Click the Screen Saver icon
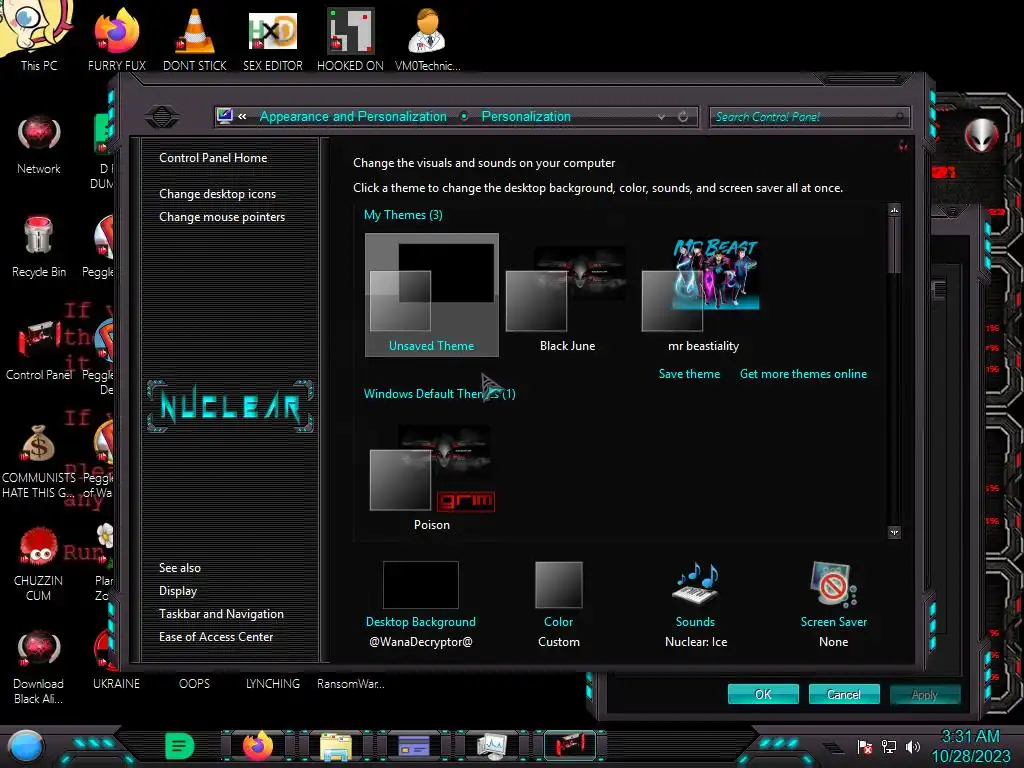The width and height of the screenshot is (1024, 768). (833, 584)
